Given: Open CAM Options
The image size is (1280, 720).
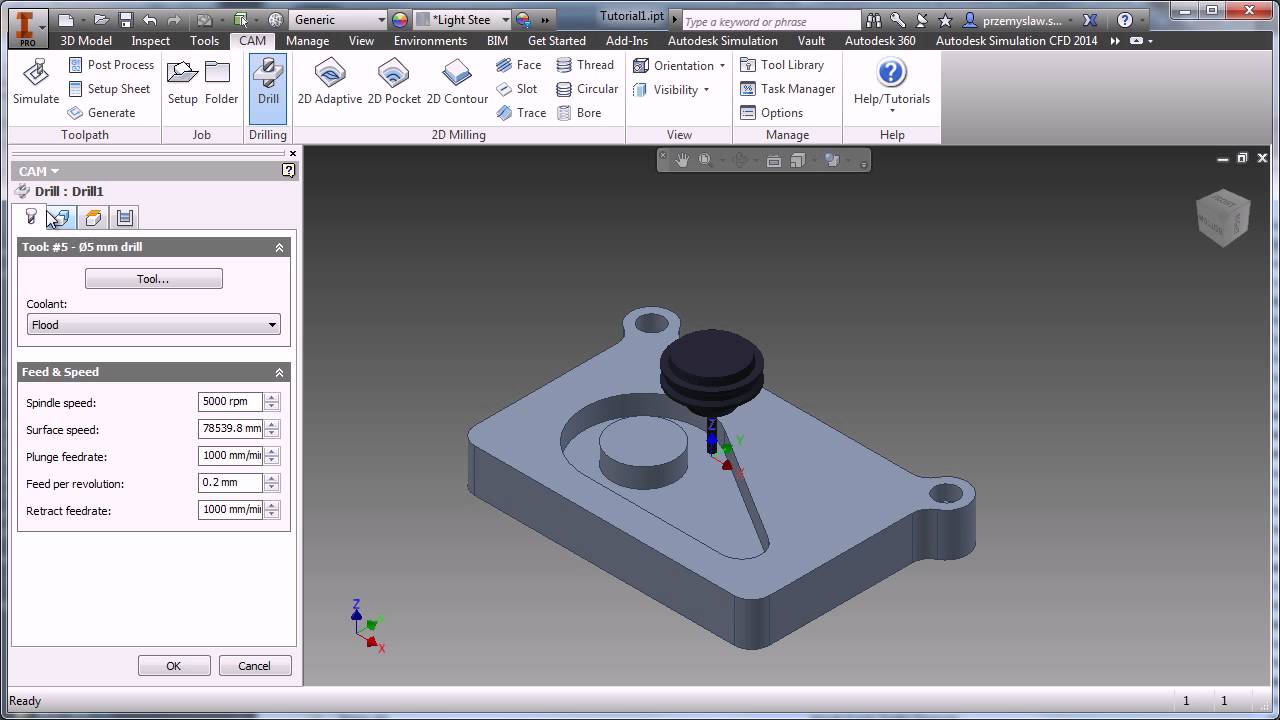Looking at the screenshot, I should tap(771, 112).
